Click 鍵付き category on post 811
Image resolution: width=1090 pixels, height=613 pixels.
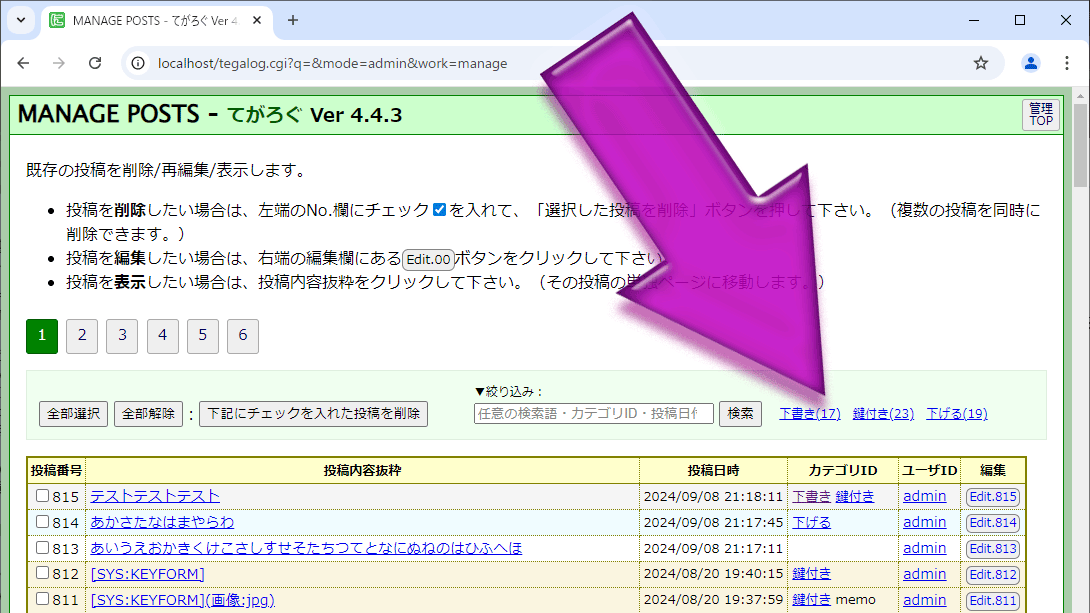[x=811, y=599]
